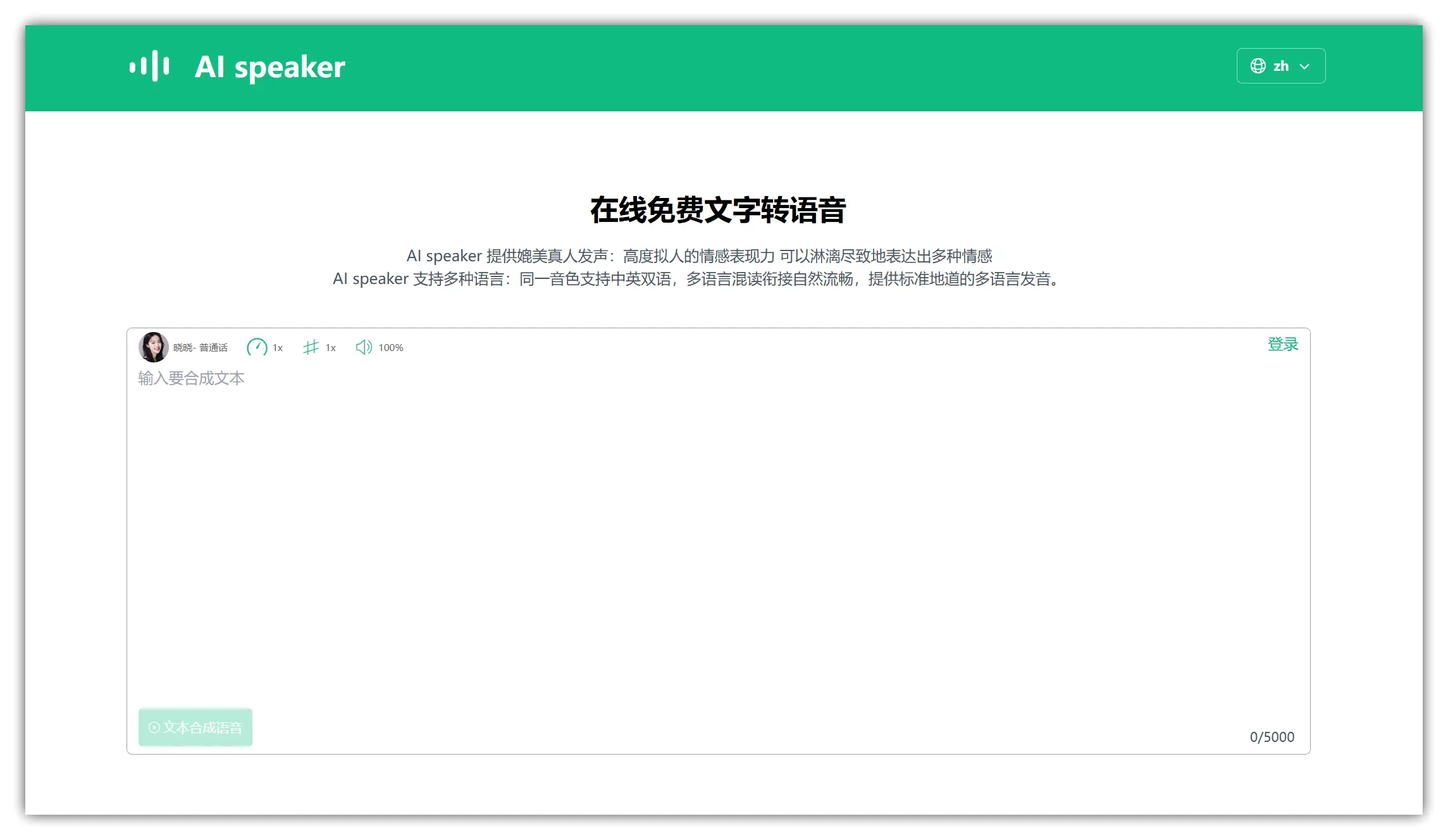Open the zh language dropdown
Screen dimensions: 1448x840
tap(1280, 66)
